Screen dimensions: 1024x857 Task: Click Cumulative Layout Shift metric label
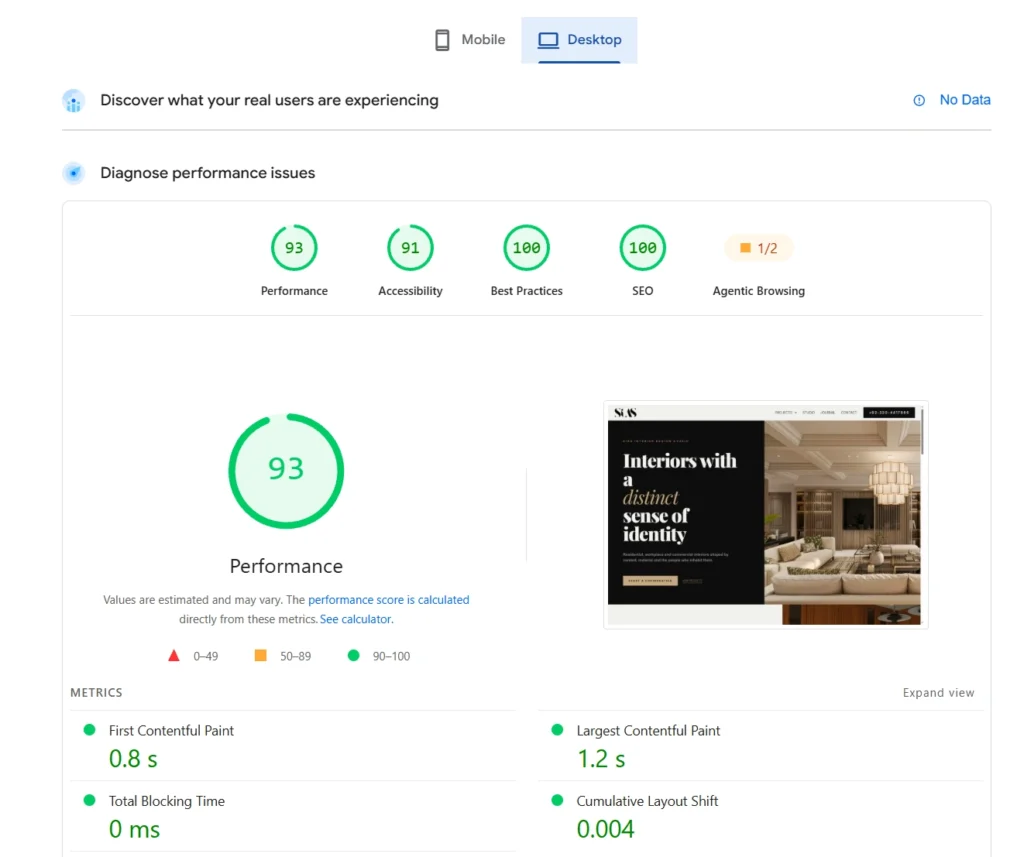click(647, 801)
